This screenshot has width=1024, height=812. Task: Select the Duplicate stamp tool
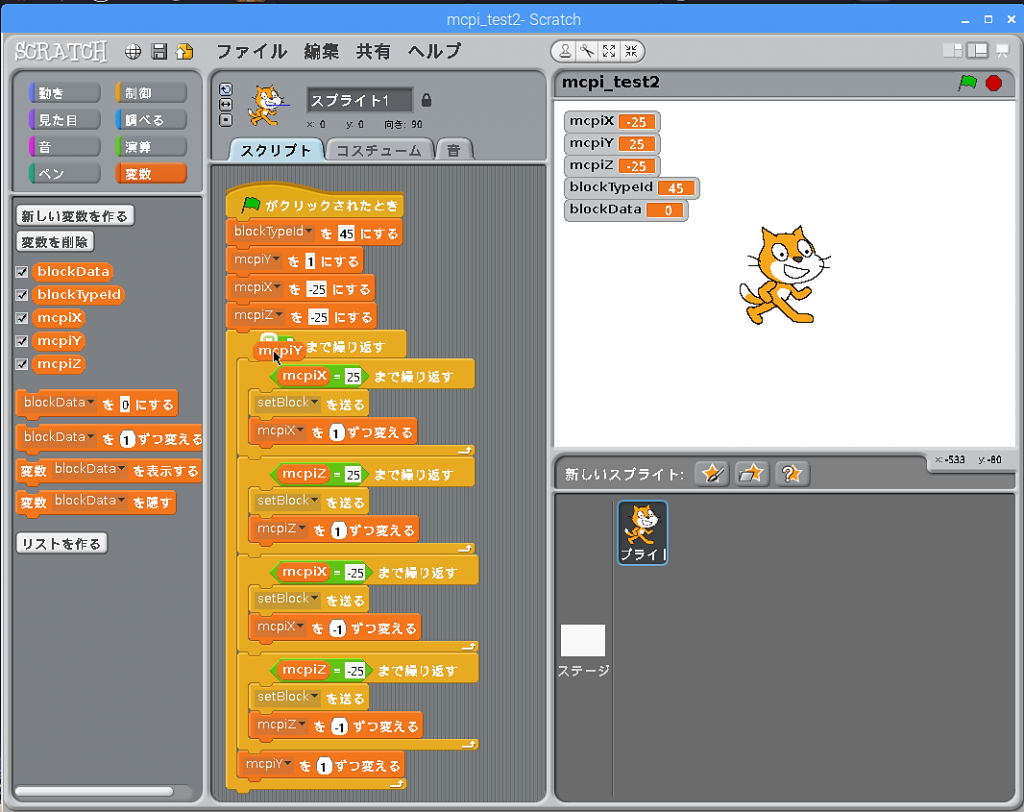566,51
